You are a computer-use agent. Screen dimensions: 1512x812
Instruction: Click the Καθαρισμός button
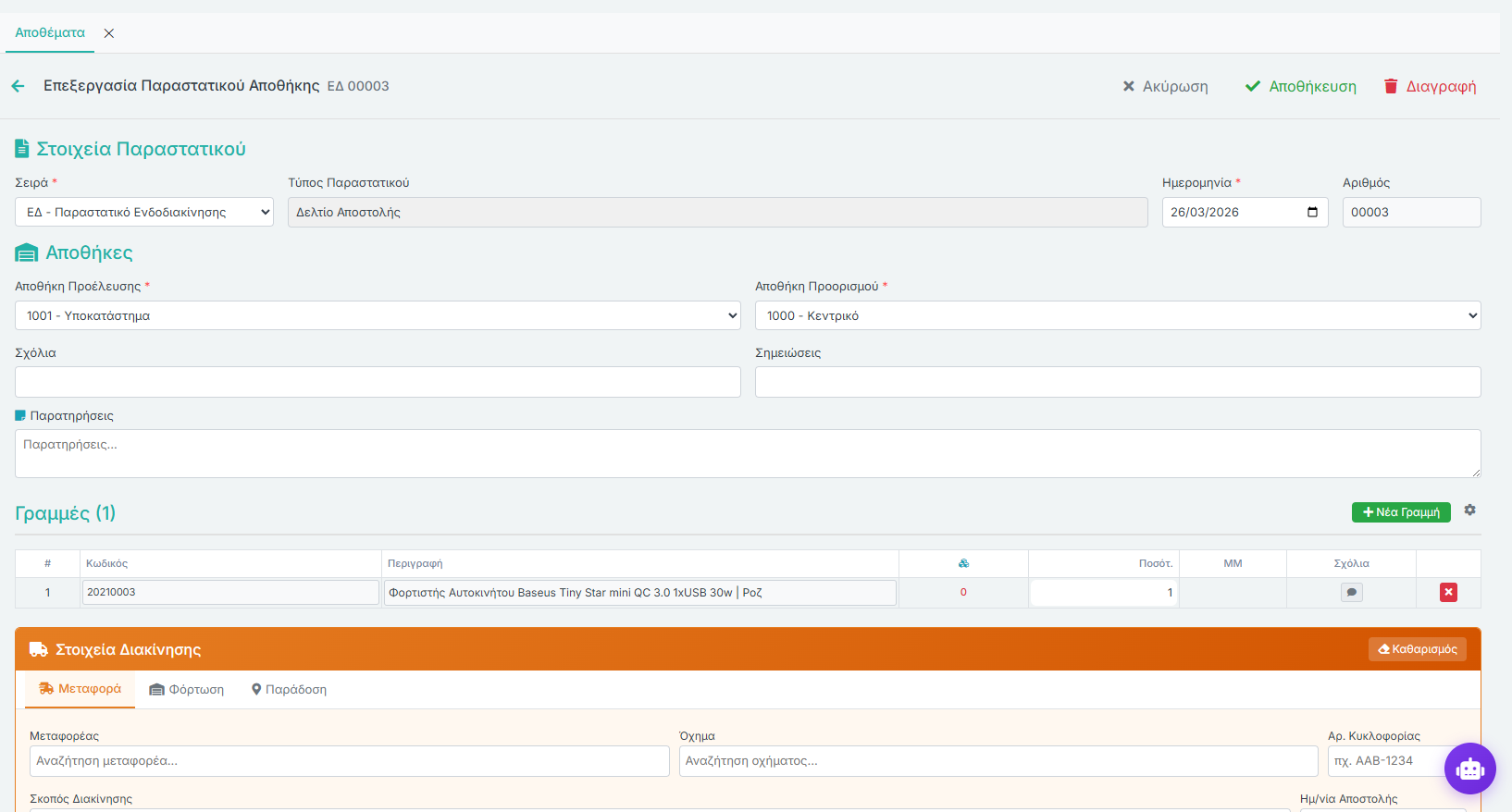coord(1418,649)
